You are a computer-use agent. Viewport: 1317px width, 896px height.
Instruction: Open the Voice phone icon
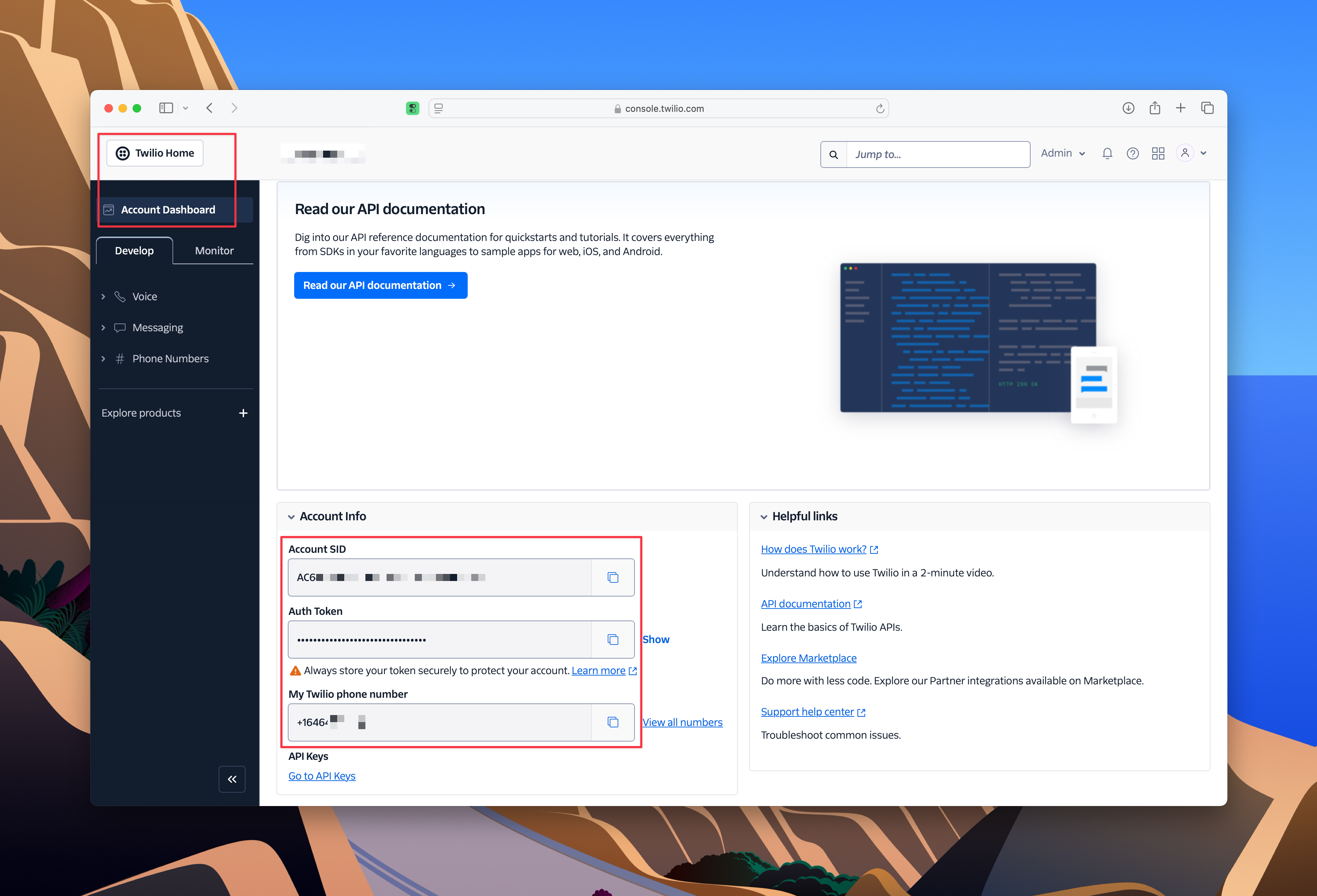pyautogui.click(x=120, y=296)
